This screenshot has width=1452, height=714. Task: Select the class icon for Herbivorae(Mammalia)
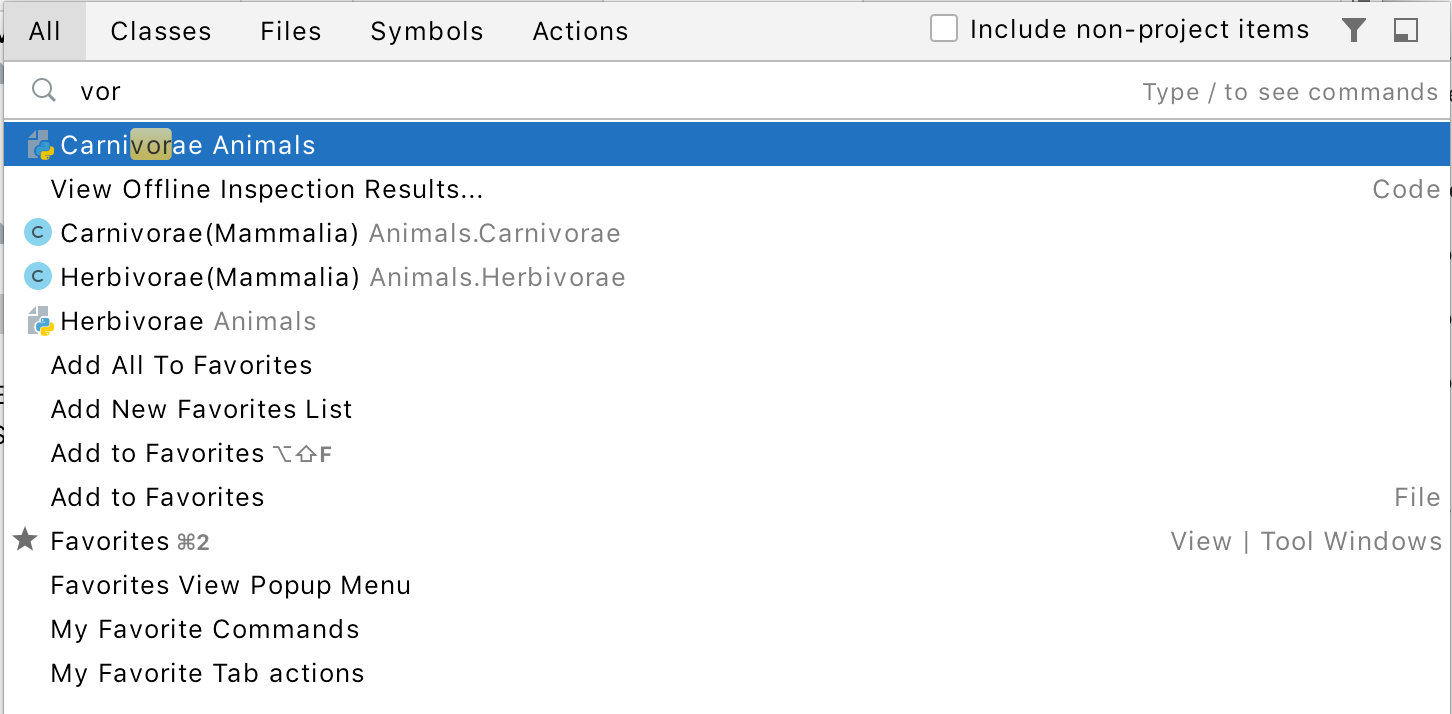click(x=37, y=277)
